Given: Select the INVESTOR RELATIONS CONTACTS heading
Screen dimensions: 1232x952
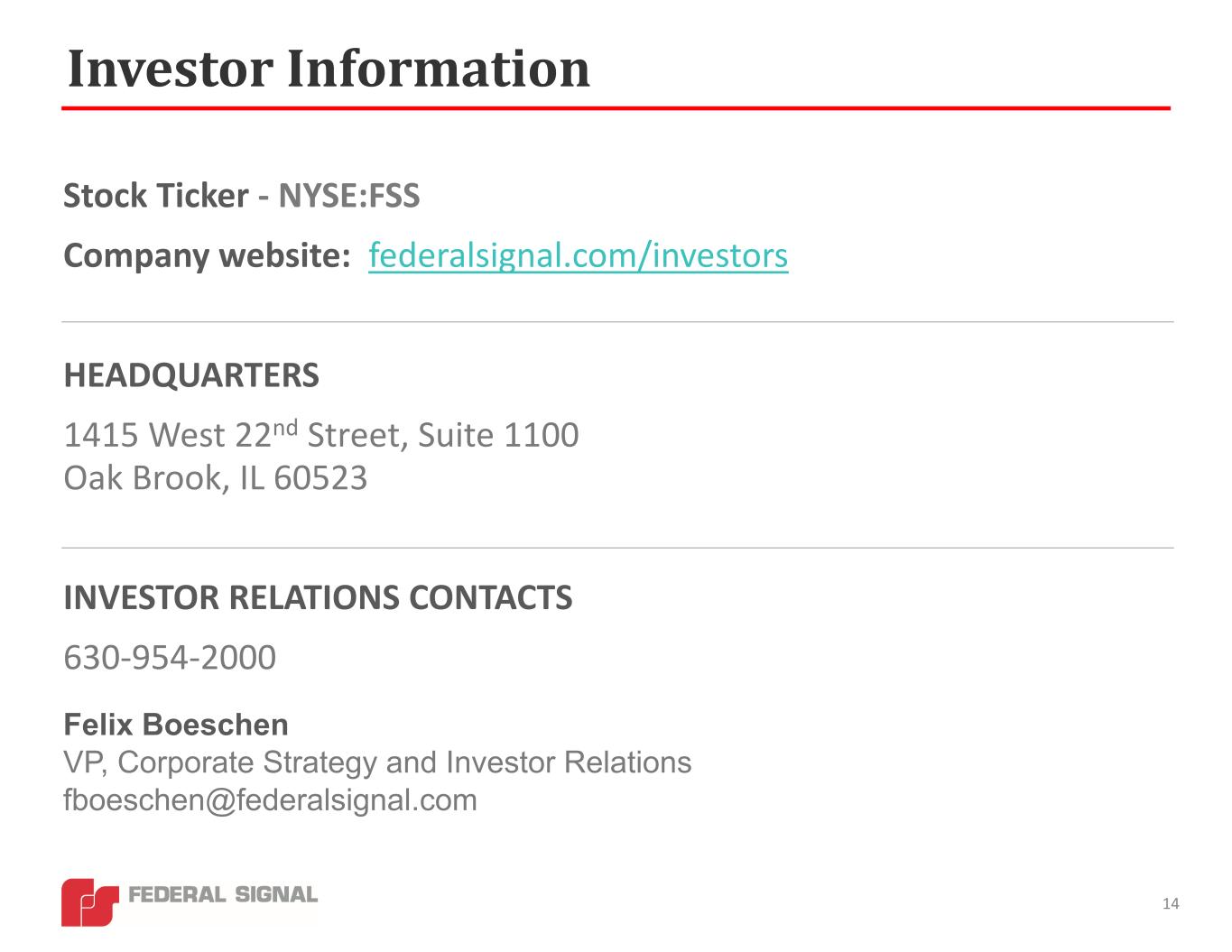Looking at the screenshot, I should point(318,597).
